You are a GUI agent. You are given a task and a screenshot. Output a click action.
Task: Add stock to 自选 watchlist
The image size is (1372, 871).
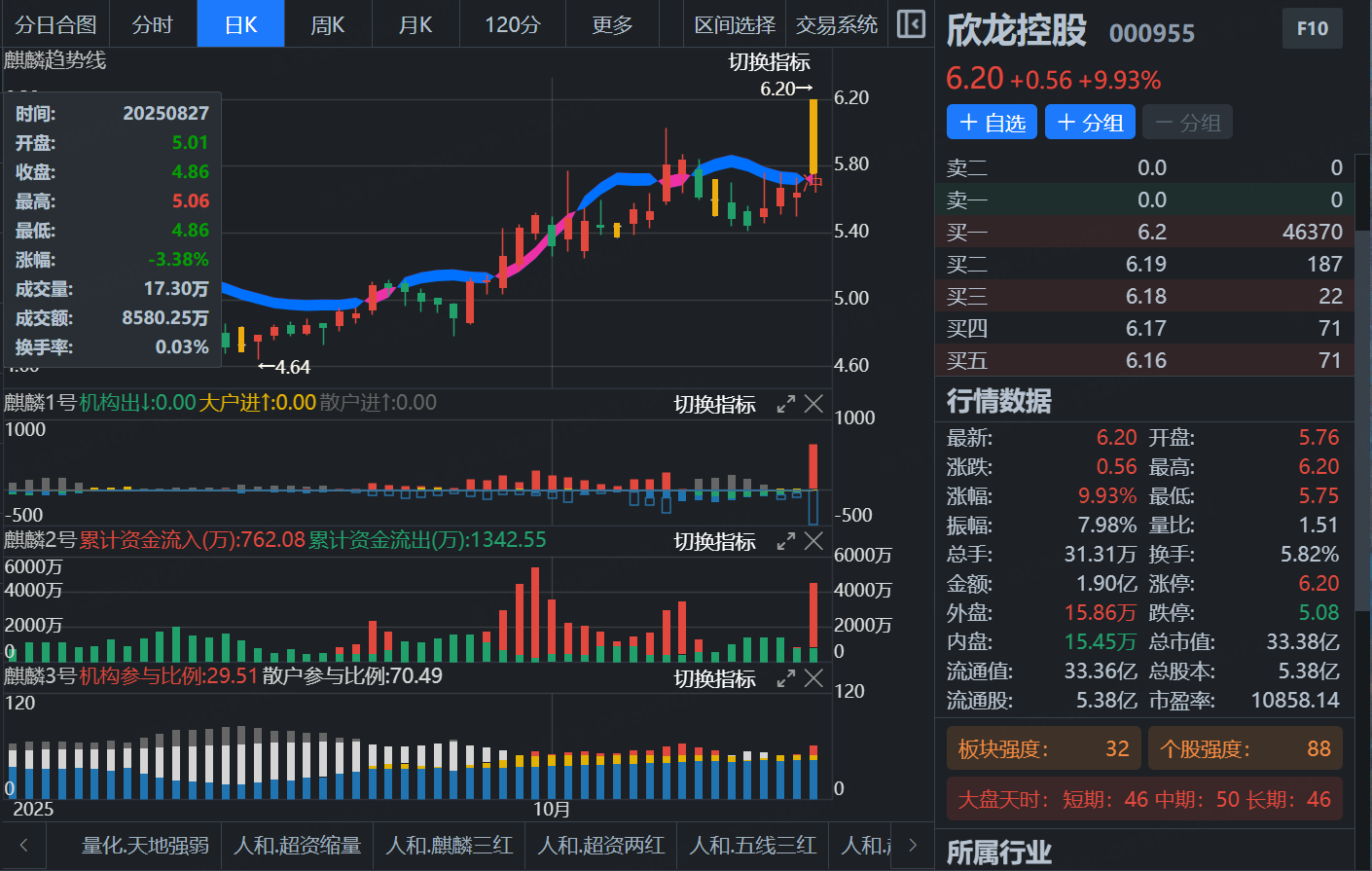[x=993, y=123]
